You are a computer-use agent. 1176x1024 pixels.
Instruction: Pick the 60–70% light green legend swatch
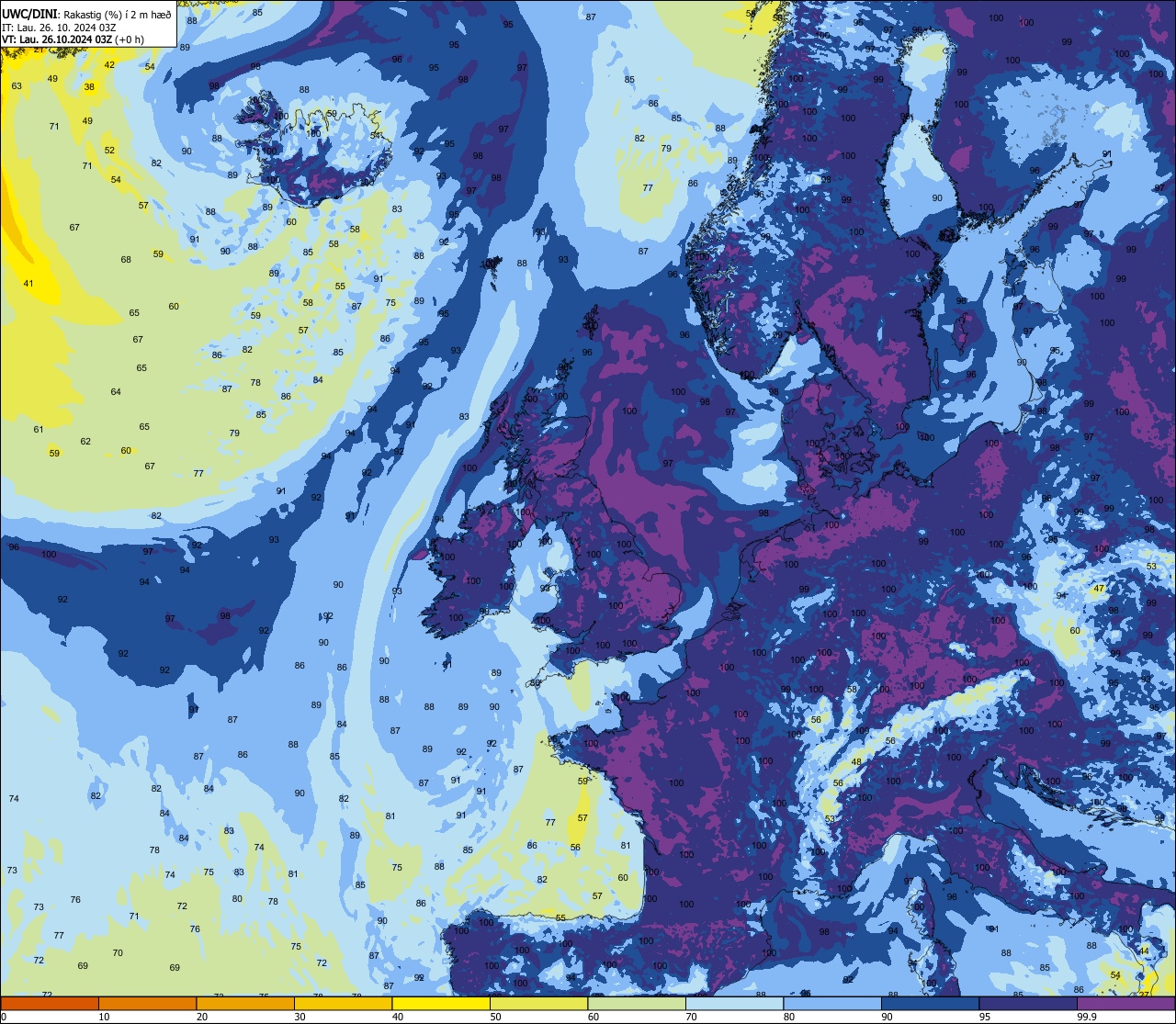[637, 1003]
